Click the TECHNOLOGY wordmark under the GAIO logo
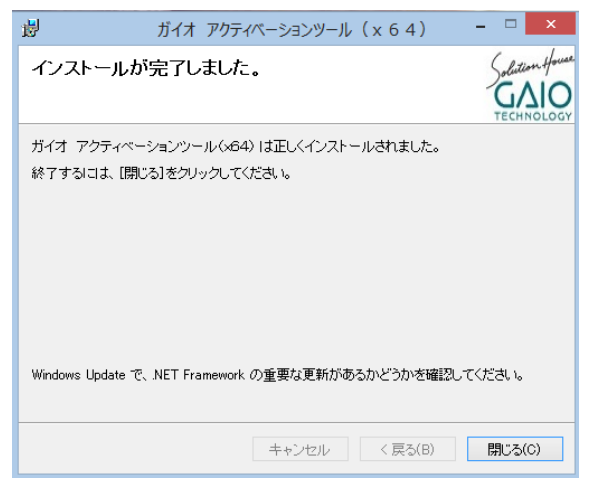Viewport: 590px width, 487px height. [x=533, y=116]
